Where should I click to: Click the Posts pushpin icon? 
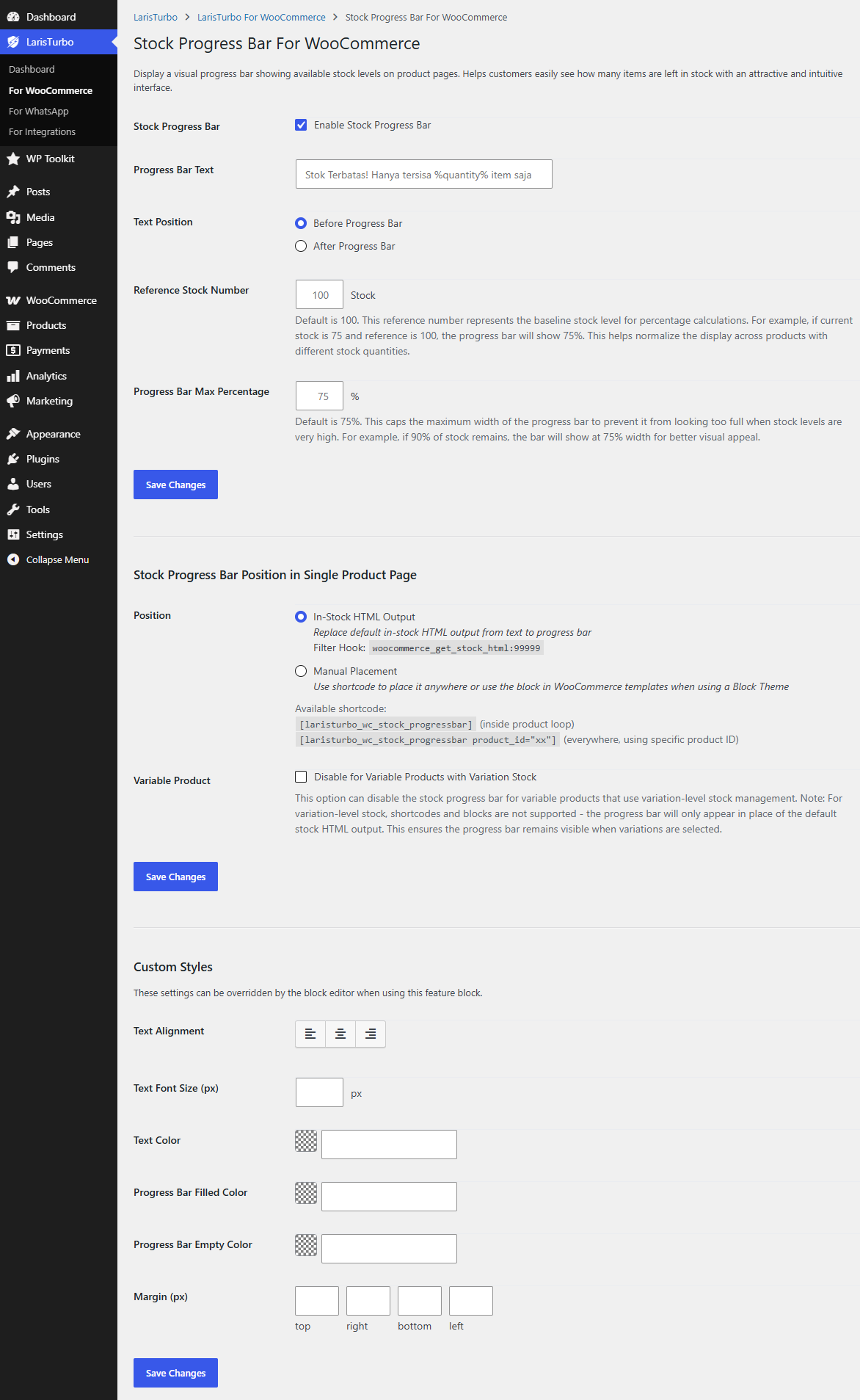pos(13,192)
